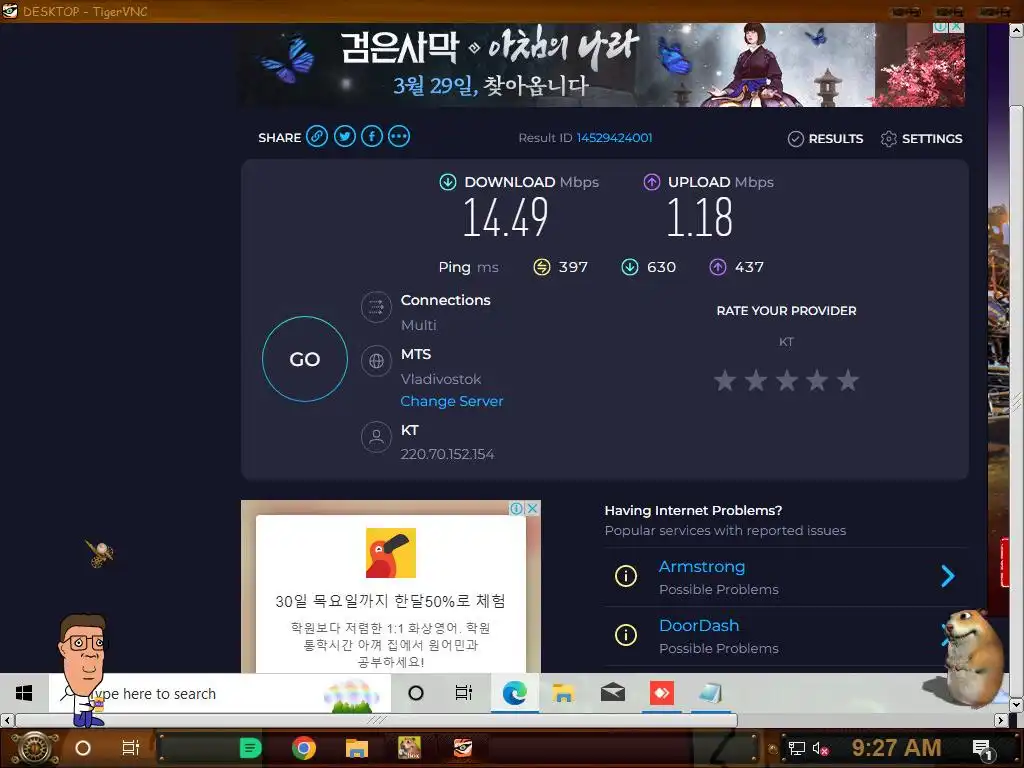Click the Vladivostok server location text

point(441,379)
